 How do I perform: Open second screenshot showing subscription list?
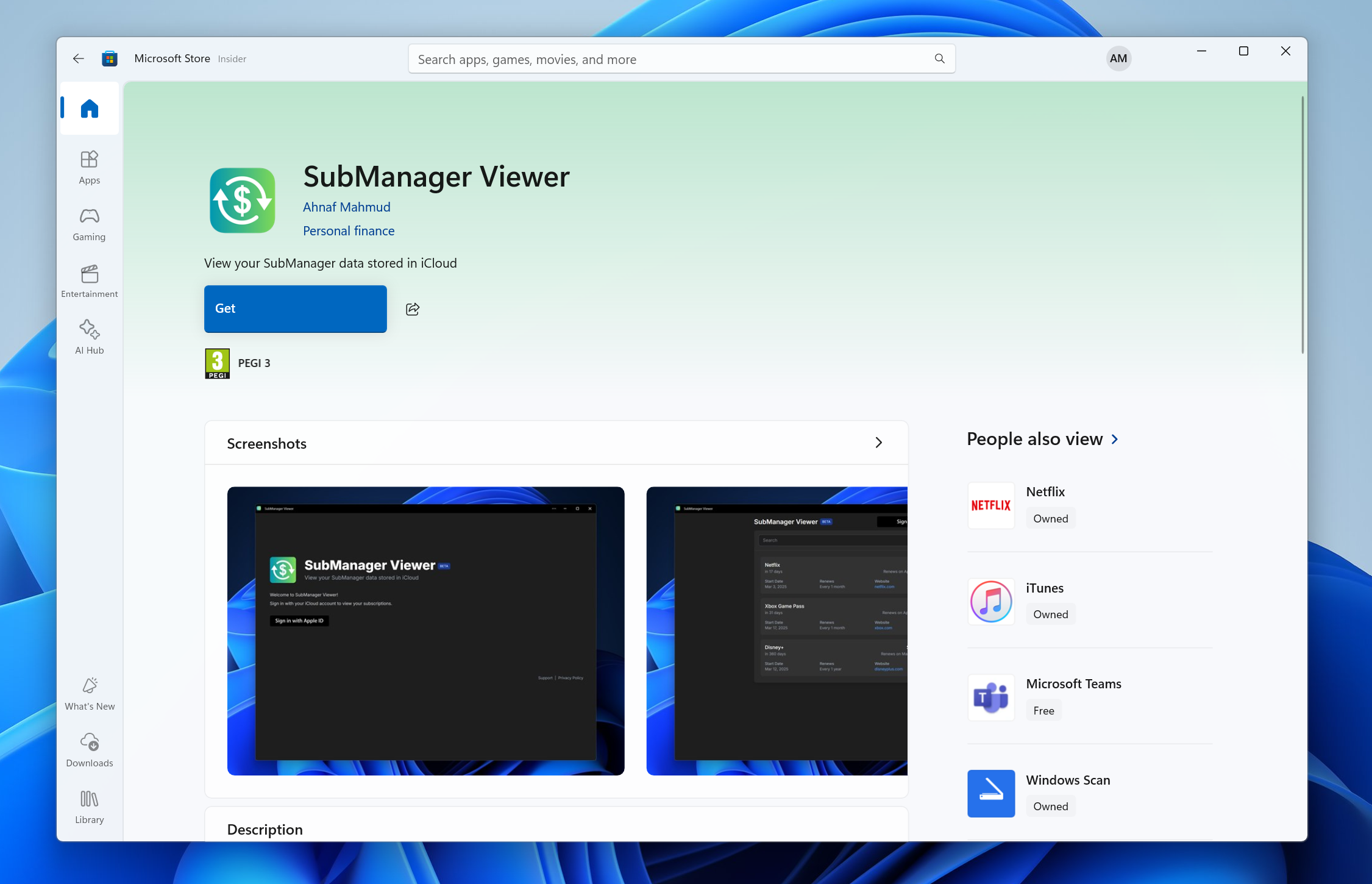click(x=777, y=631)
